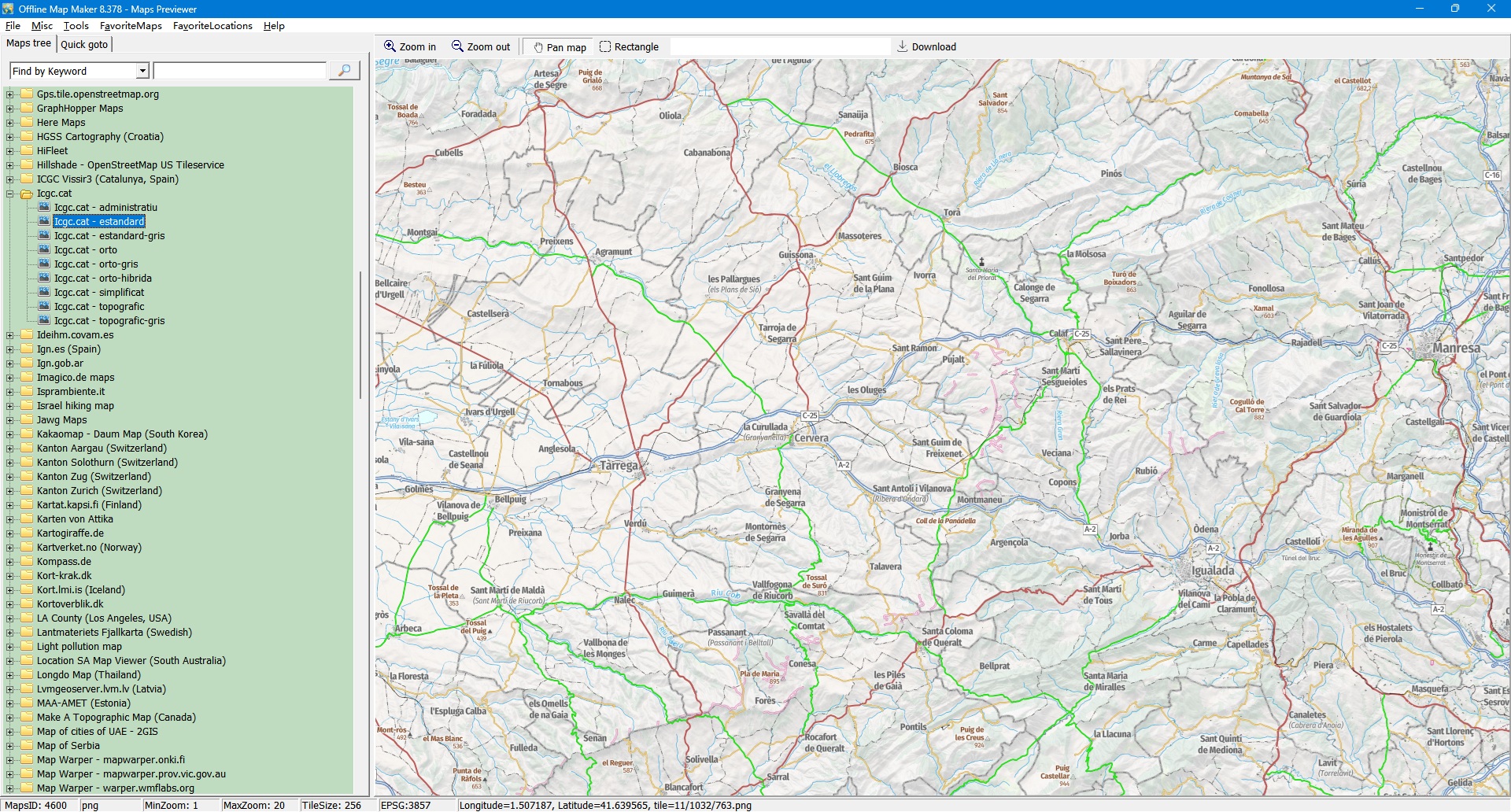
Task: Click the keyword search text field
Action: 240,71
